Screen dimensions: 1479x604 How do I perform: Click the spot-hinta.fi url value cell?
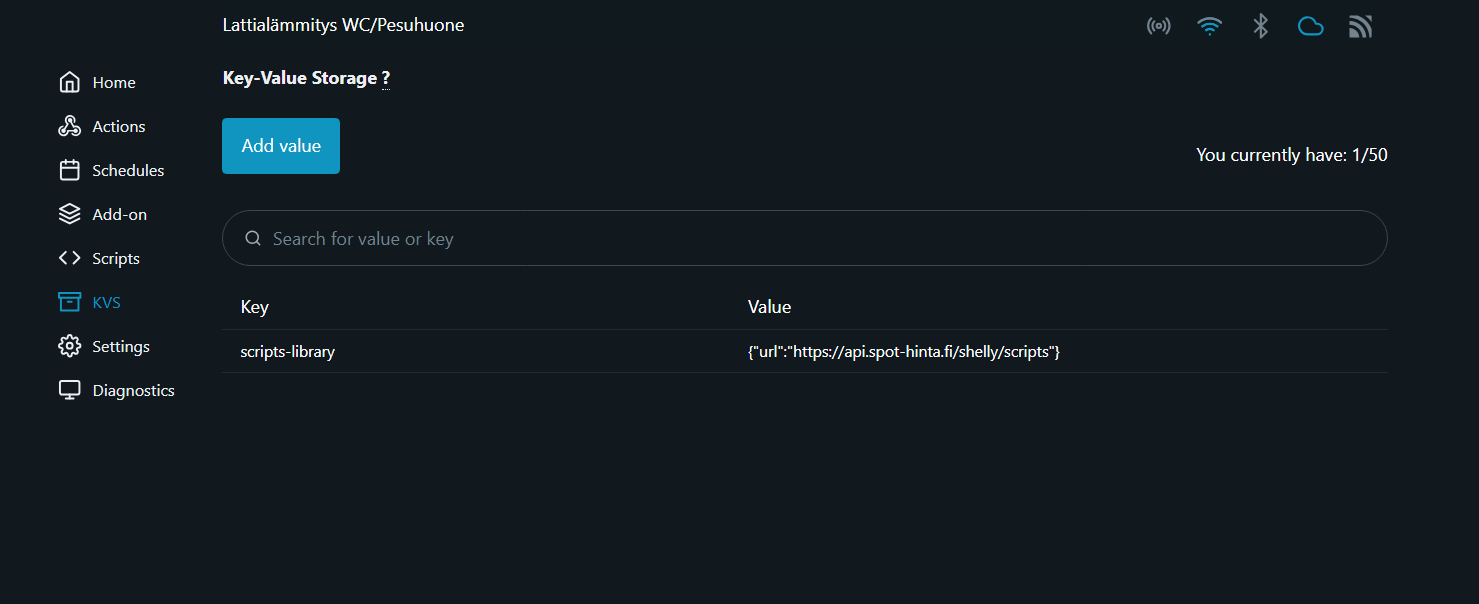pyautogui.click(x=903, y=352)
